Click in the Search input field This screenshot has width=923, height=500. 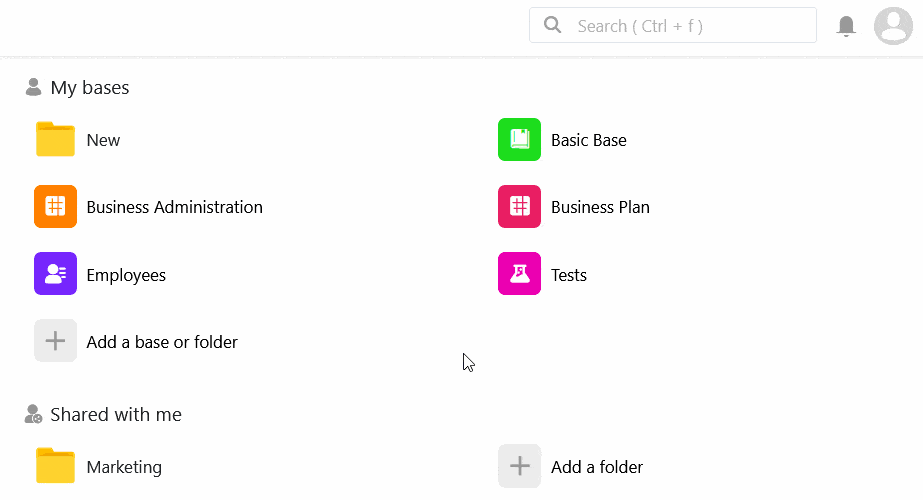tap(690, 26)
